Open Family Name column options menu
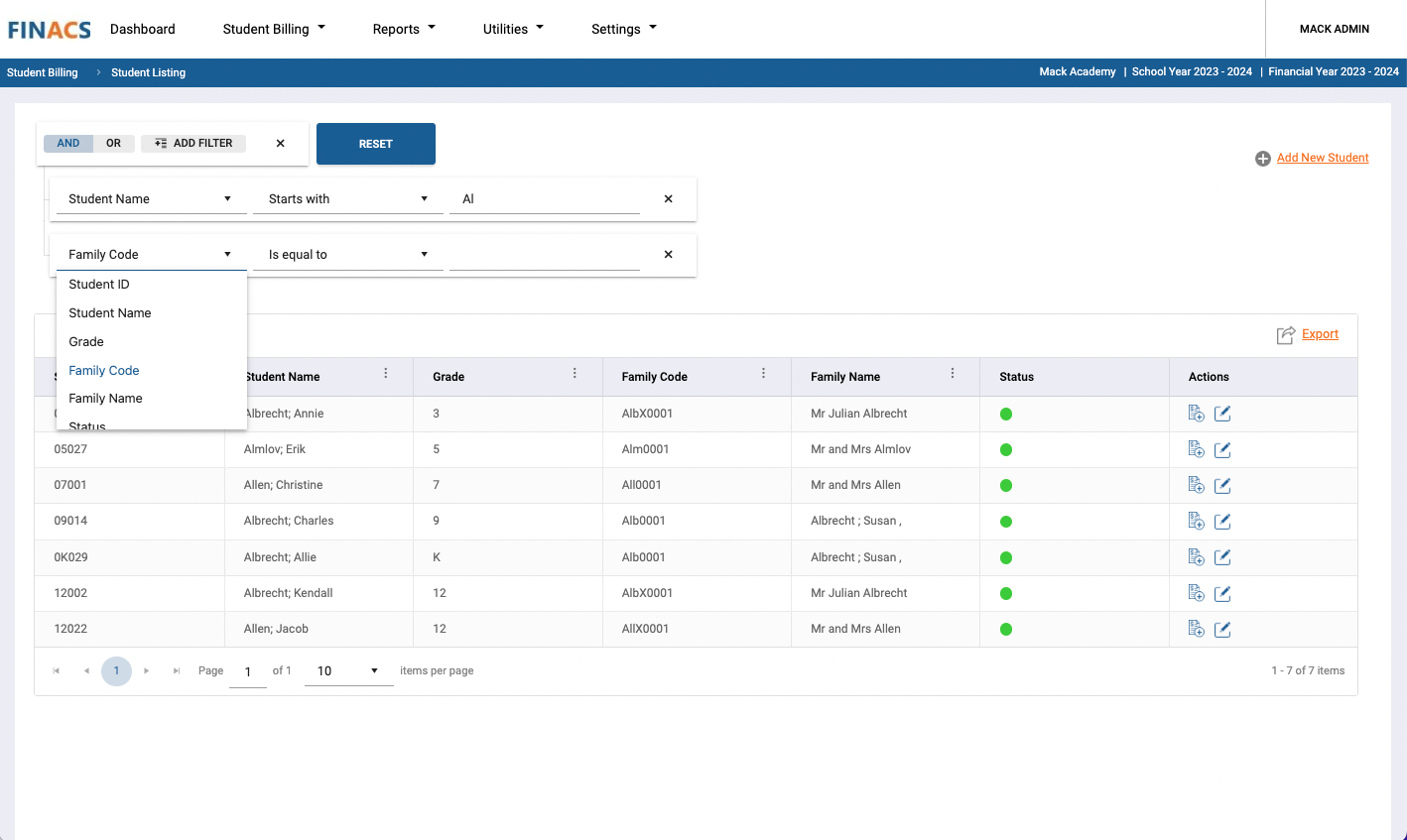 (x=952, y=374)
